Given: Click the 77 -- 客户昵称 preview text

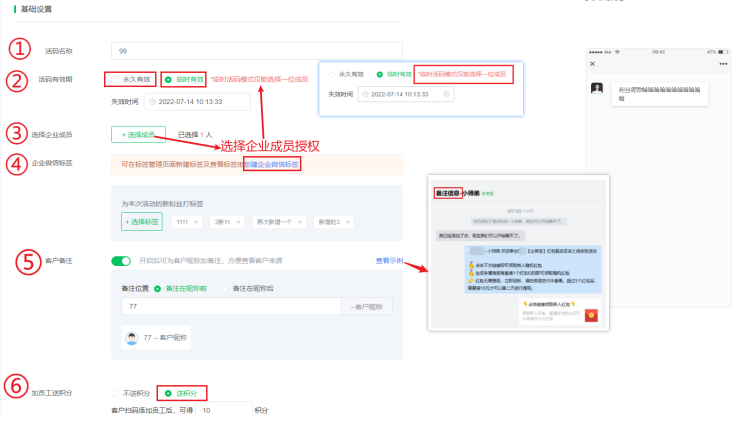Looking at the screenshot, I should 165,338.
